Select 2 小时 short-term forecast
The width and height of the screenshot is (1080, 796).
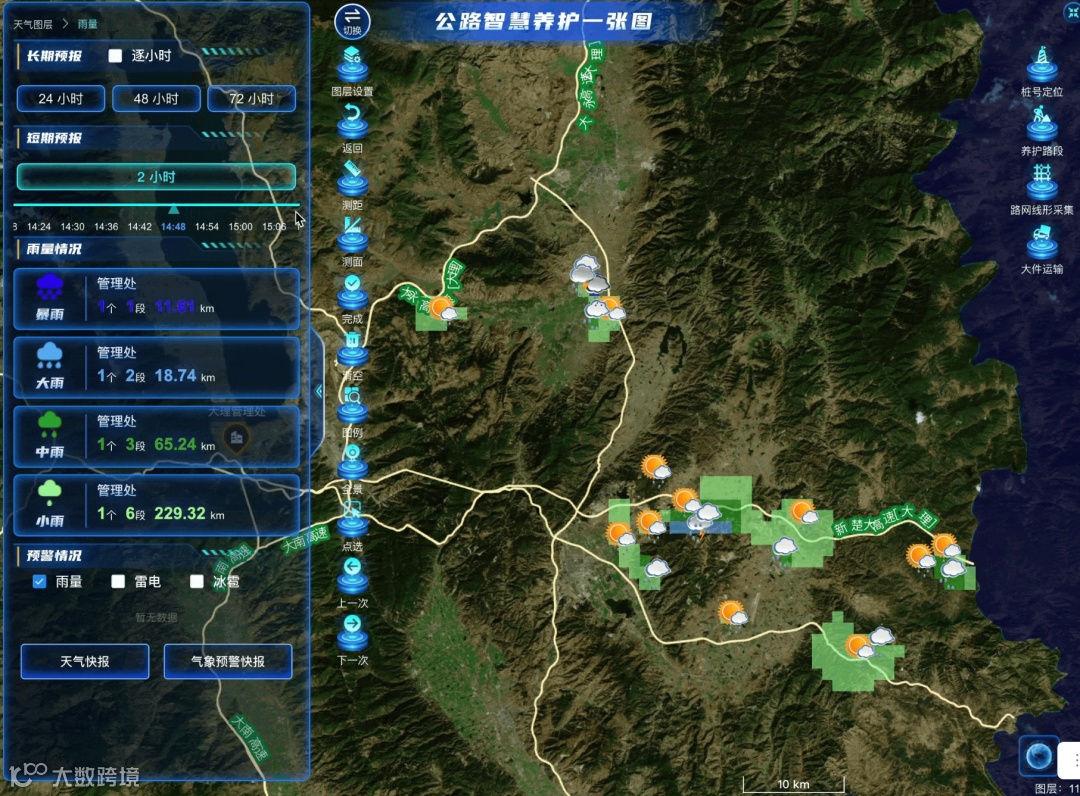[156, 177]
